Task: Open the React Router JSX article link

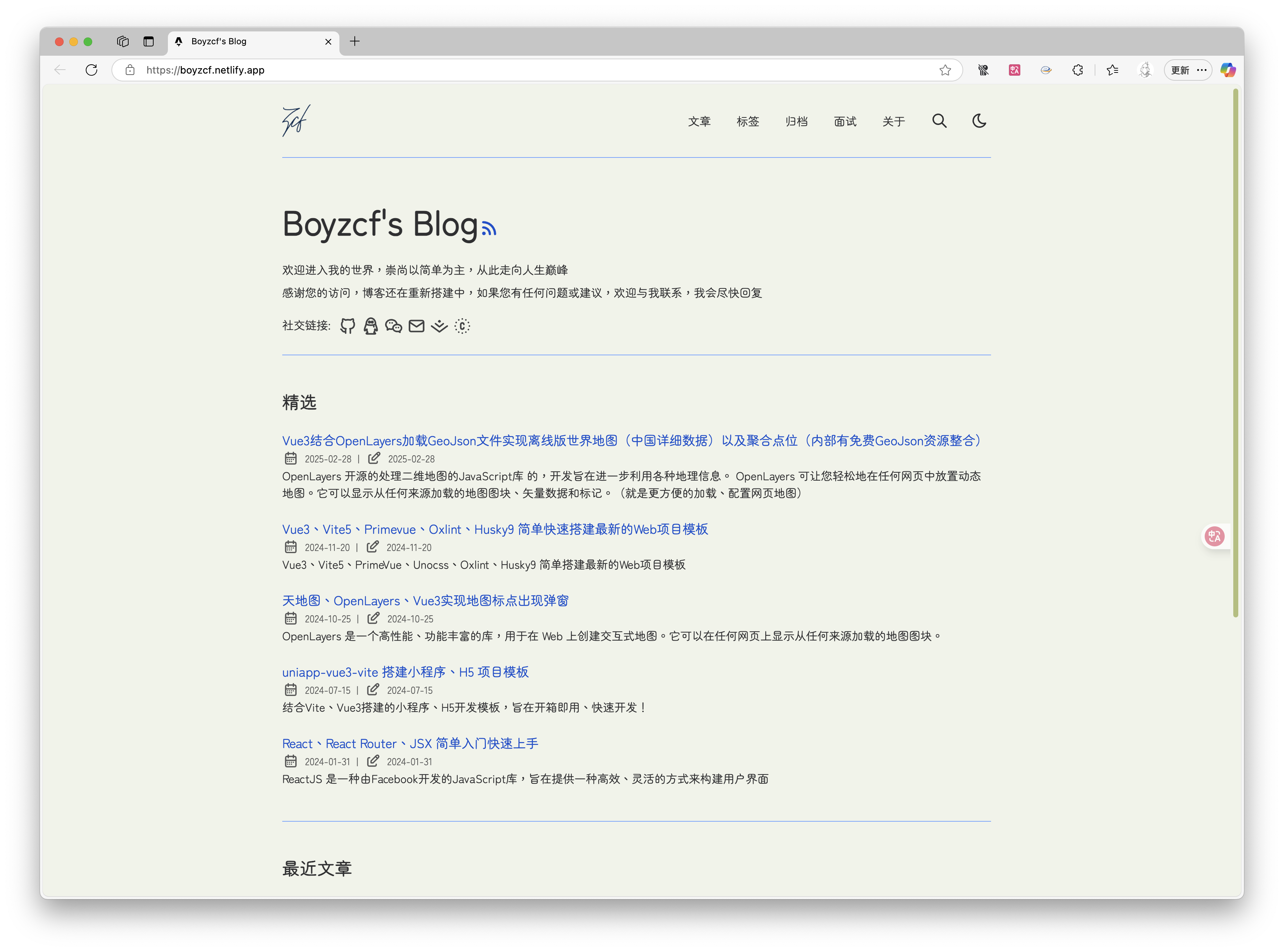Action: [x=410, y=743]
